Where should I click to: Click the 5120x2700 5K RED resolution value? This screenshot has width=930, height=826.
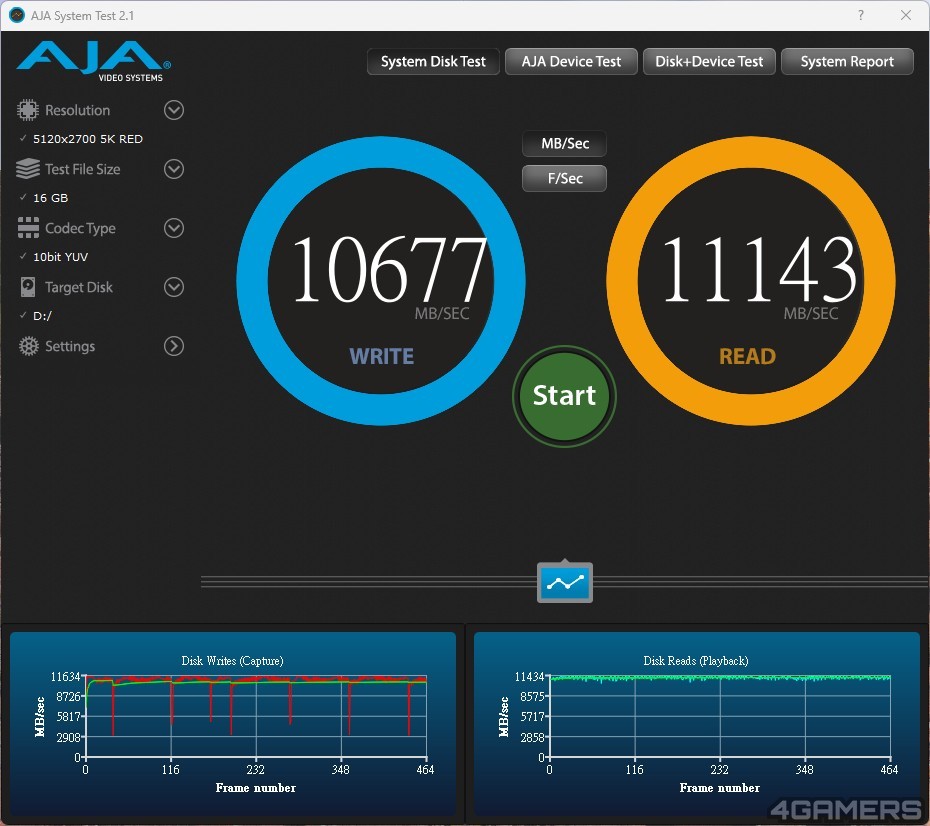tap(88, 139)
